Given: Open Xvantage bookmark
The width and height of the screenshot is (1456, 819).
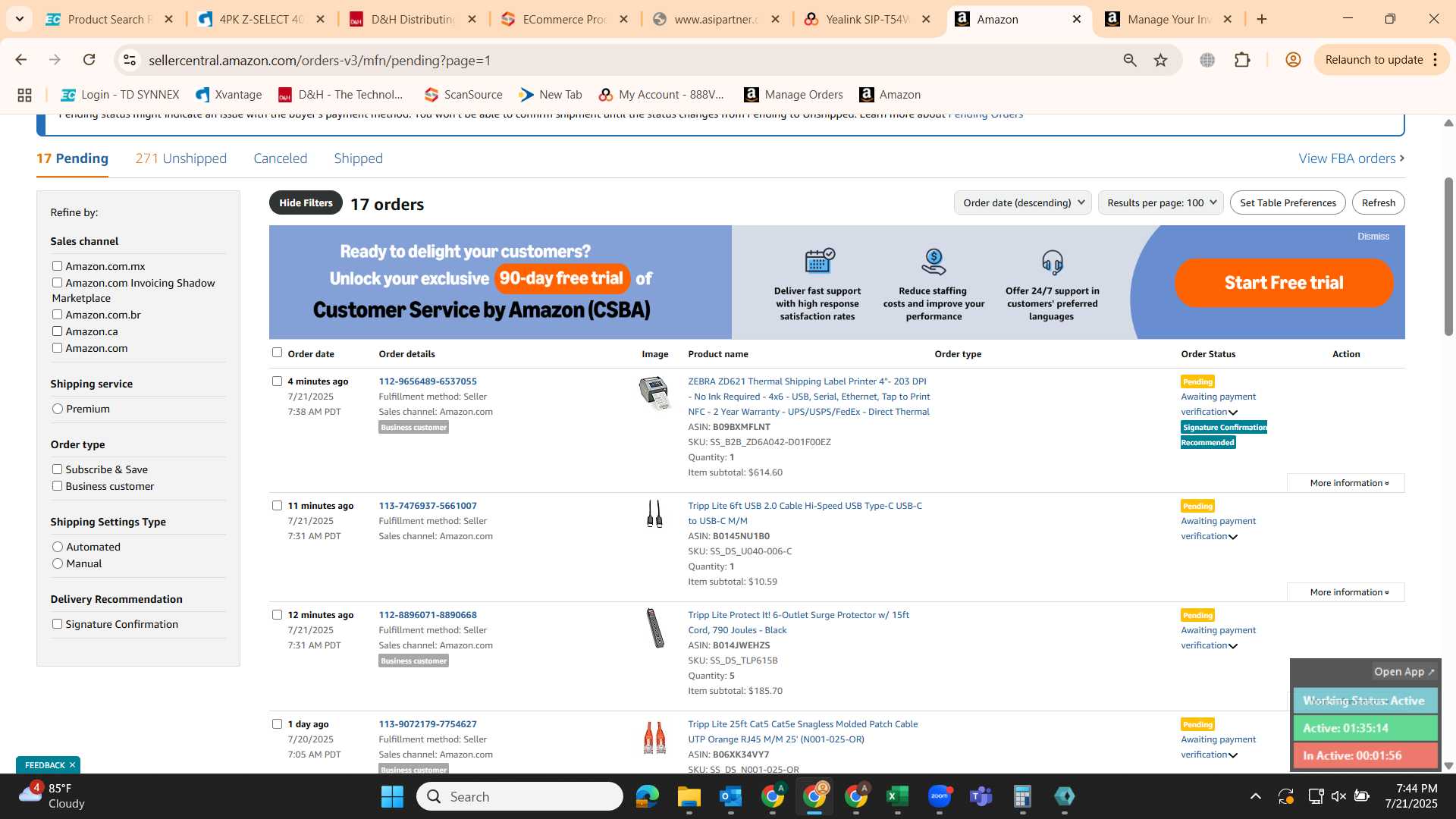Looking at the screenshot, I should click(x=228, y=95).
